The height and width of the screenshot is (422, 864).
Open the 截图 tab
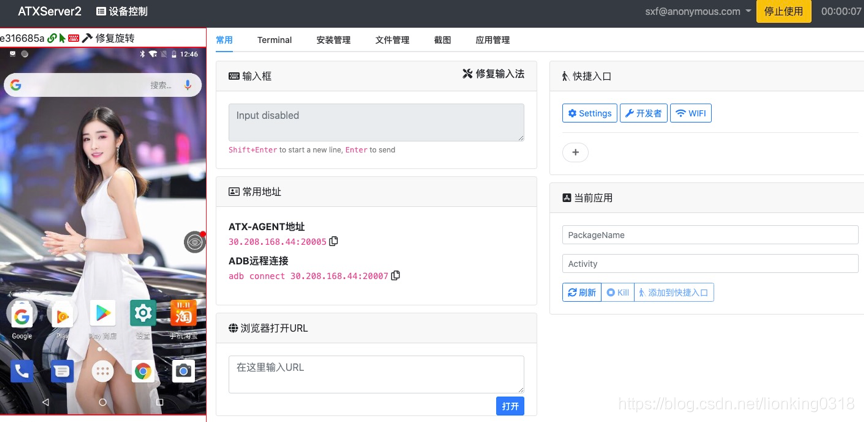point(442,40)
